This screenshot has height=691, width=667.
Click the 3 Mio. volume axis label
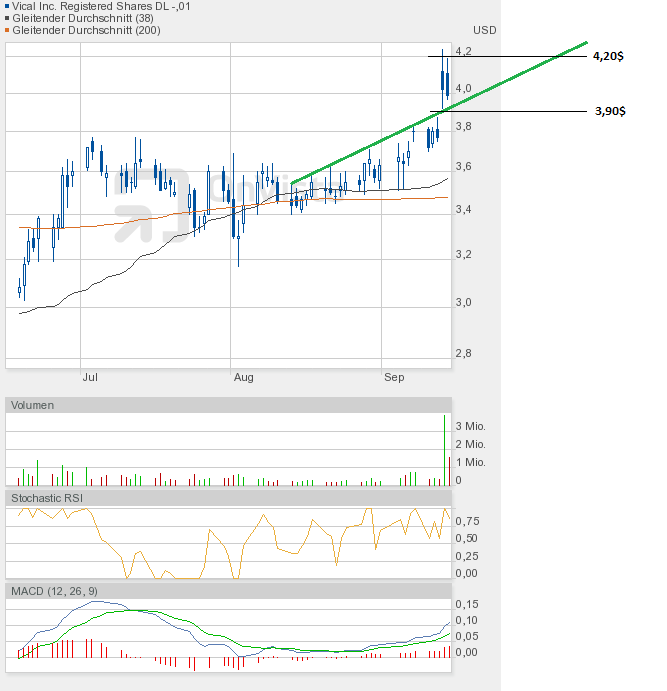(x=471, y=426)
